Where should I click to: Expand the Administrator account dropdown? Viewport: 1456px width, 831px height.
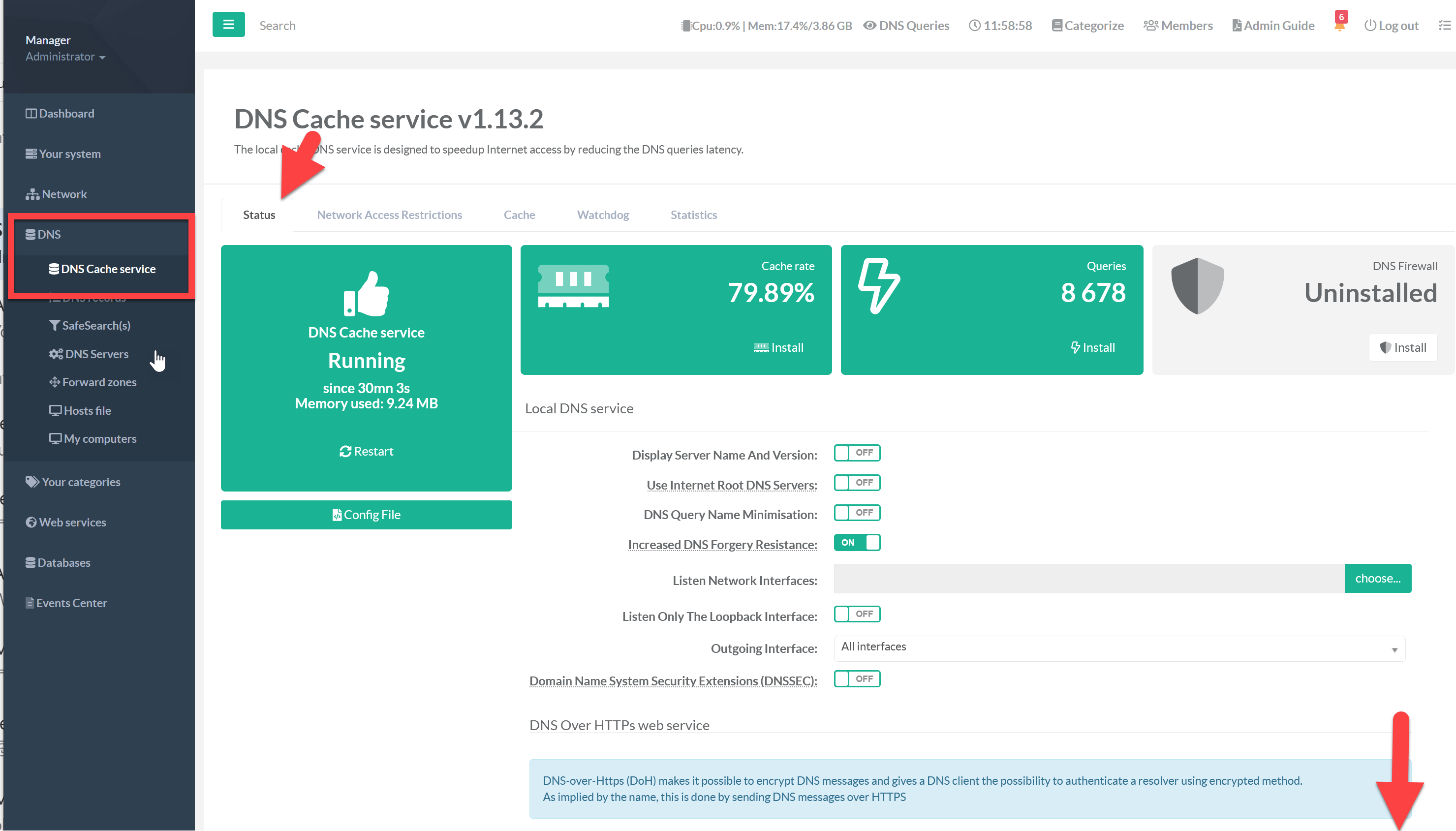[65, 57]
